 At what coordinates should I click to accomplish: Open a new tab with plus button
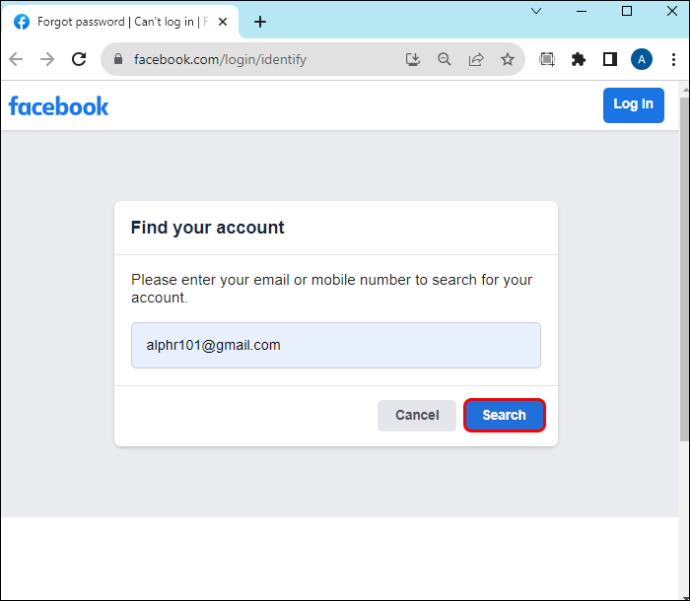click(260, 22)
